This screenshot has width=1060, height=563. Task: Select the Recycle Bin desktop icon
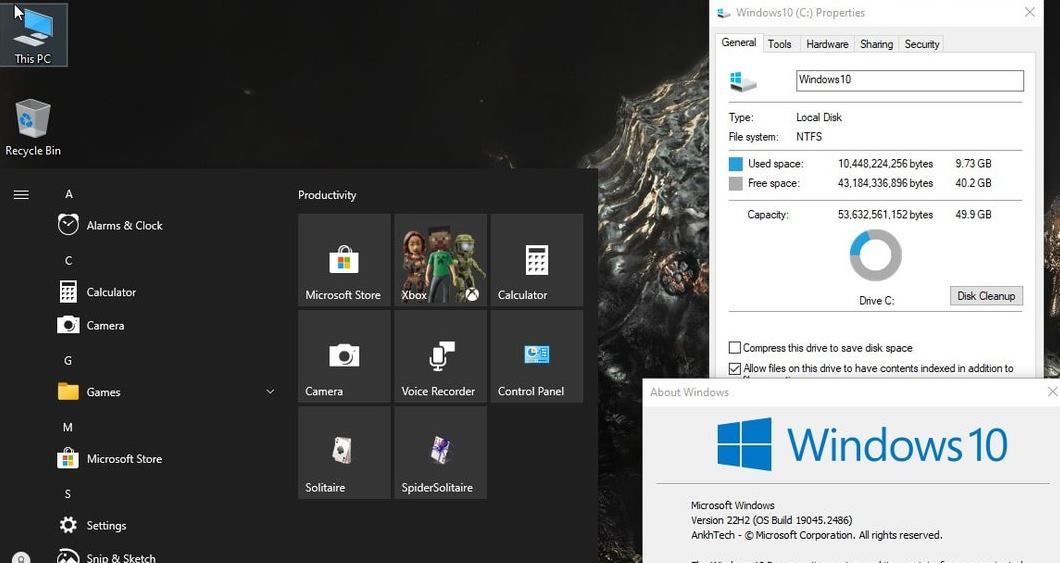[x=32, y=128]
